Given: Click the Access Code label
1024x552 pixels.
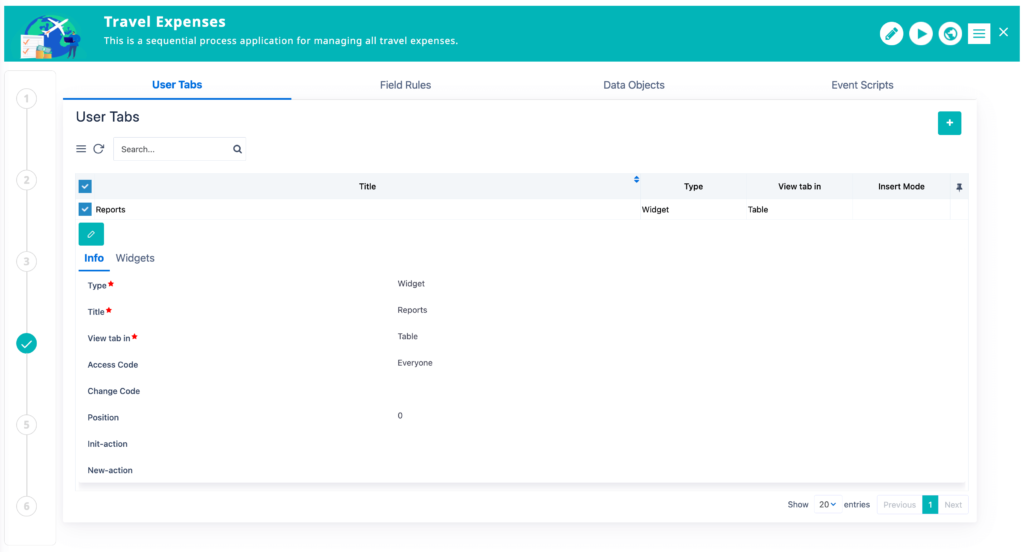Looking at the screenshot, I should [112, 365].
